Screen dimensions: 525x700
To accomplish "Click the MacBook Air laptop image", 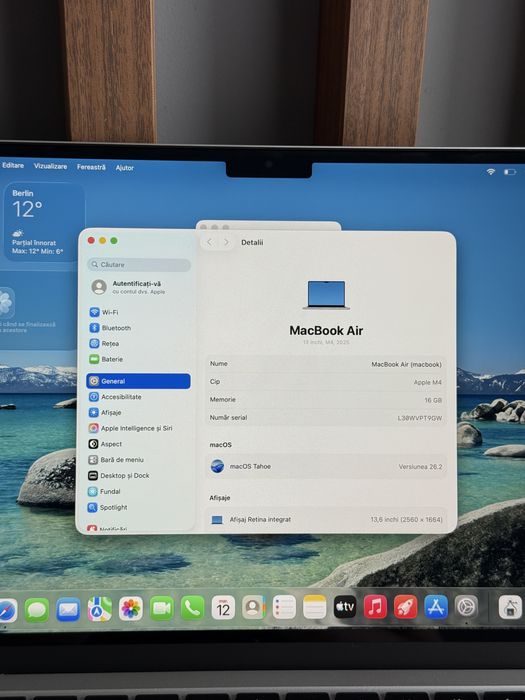I will 326,295.
